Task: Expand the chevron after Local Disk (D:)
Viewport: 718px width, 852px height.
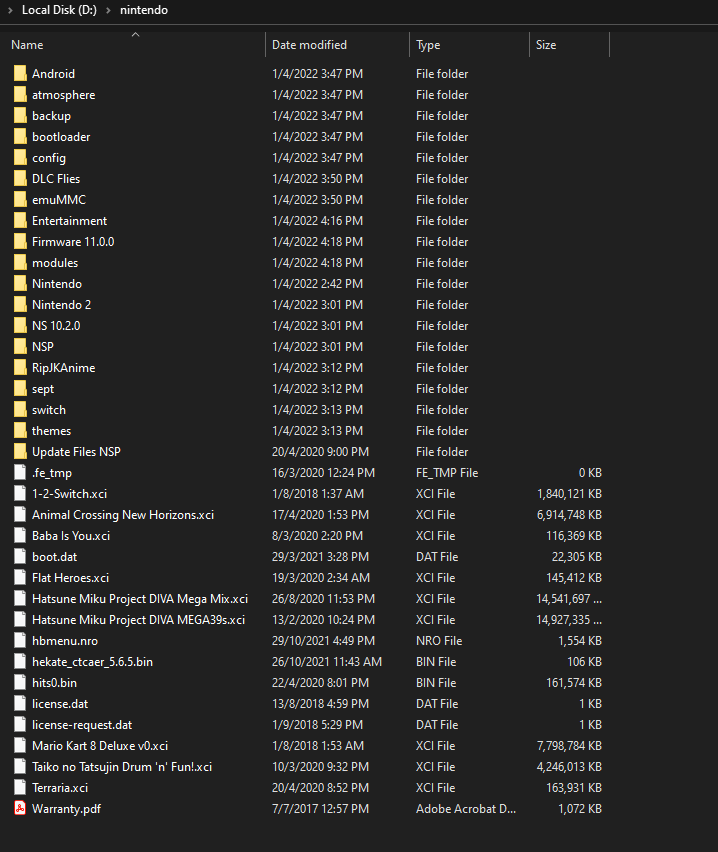Action: click(108, 10)
